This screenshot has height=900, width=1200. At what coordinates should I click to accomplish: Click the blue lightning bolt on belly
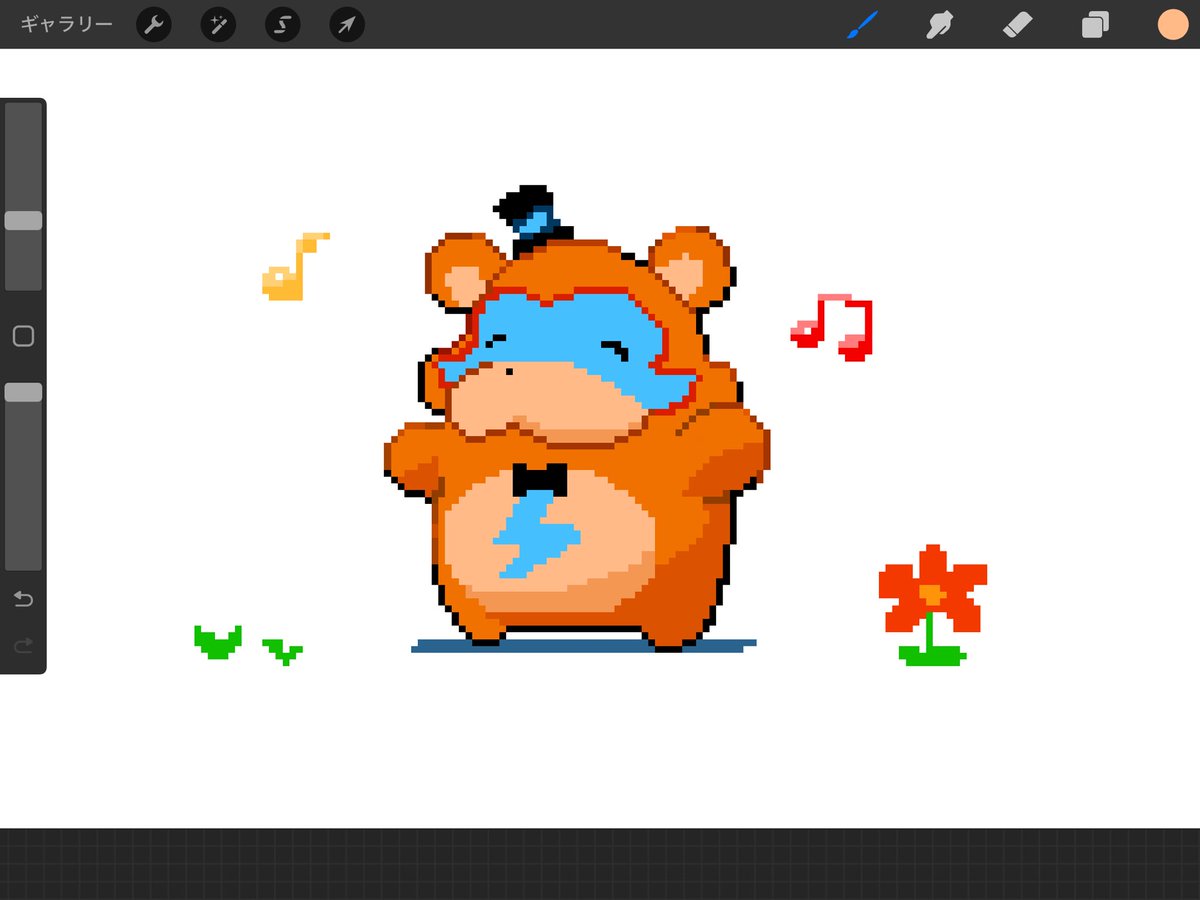(x=536, y=535)
